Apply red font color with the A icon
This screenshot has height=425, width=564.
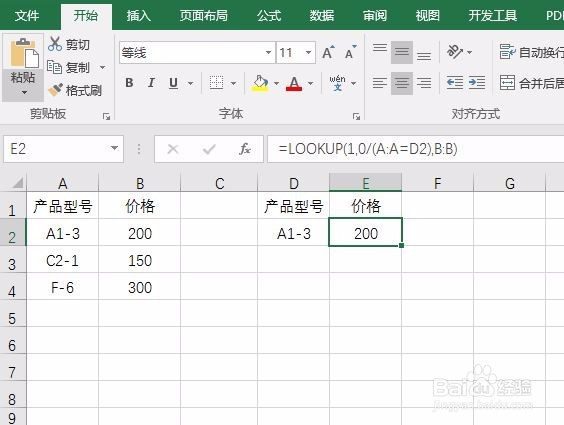294,83
